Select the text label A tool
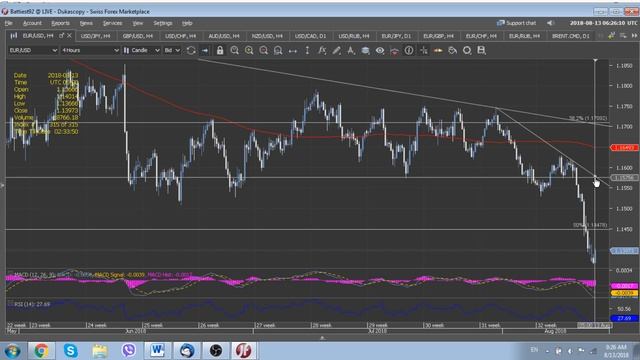The image size is (640, 360). pos(351,51)
